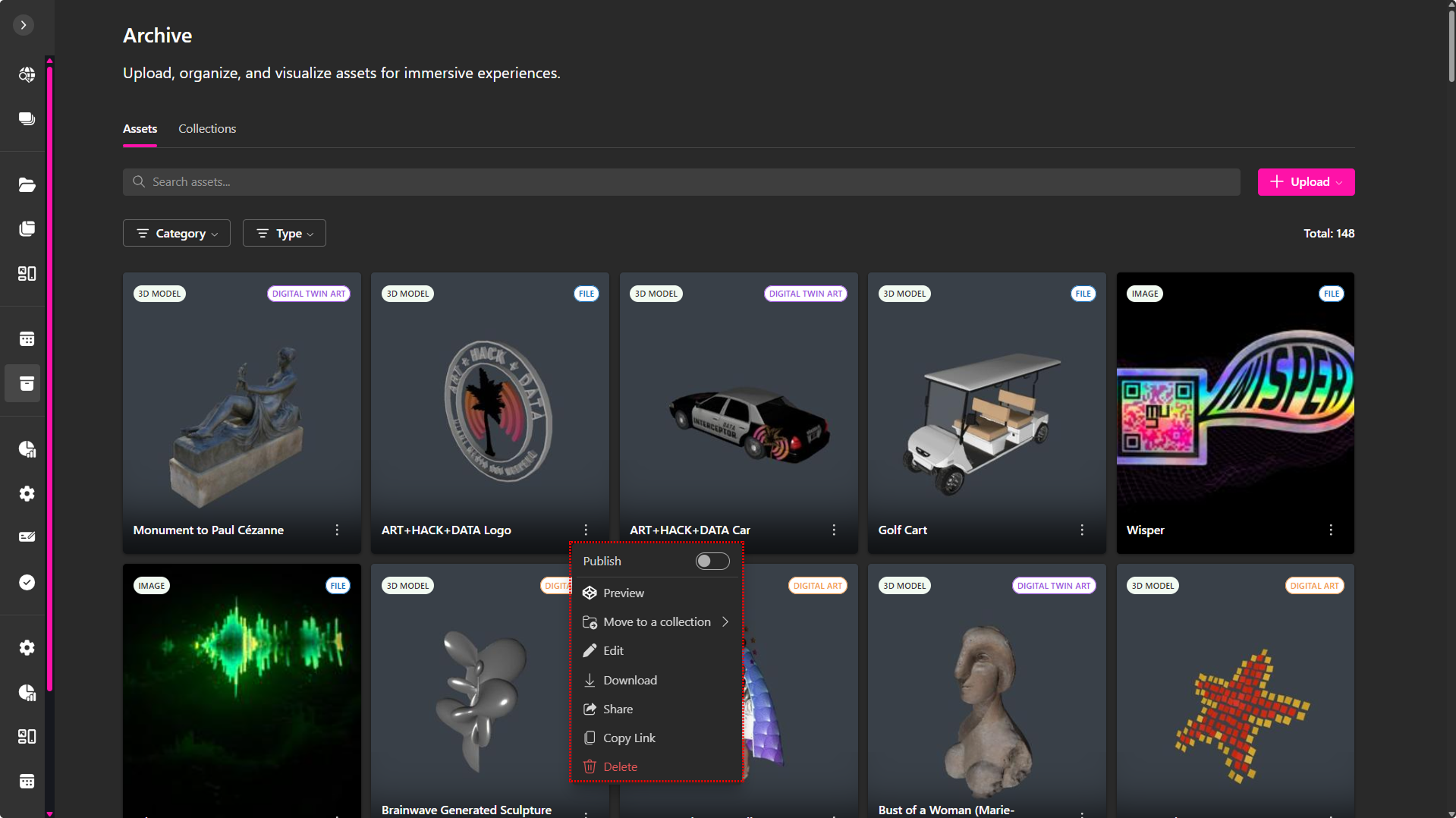
Task: Expand the collapsed sidebar with arrow button
Action: 24,25
